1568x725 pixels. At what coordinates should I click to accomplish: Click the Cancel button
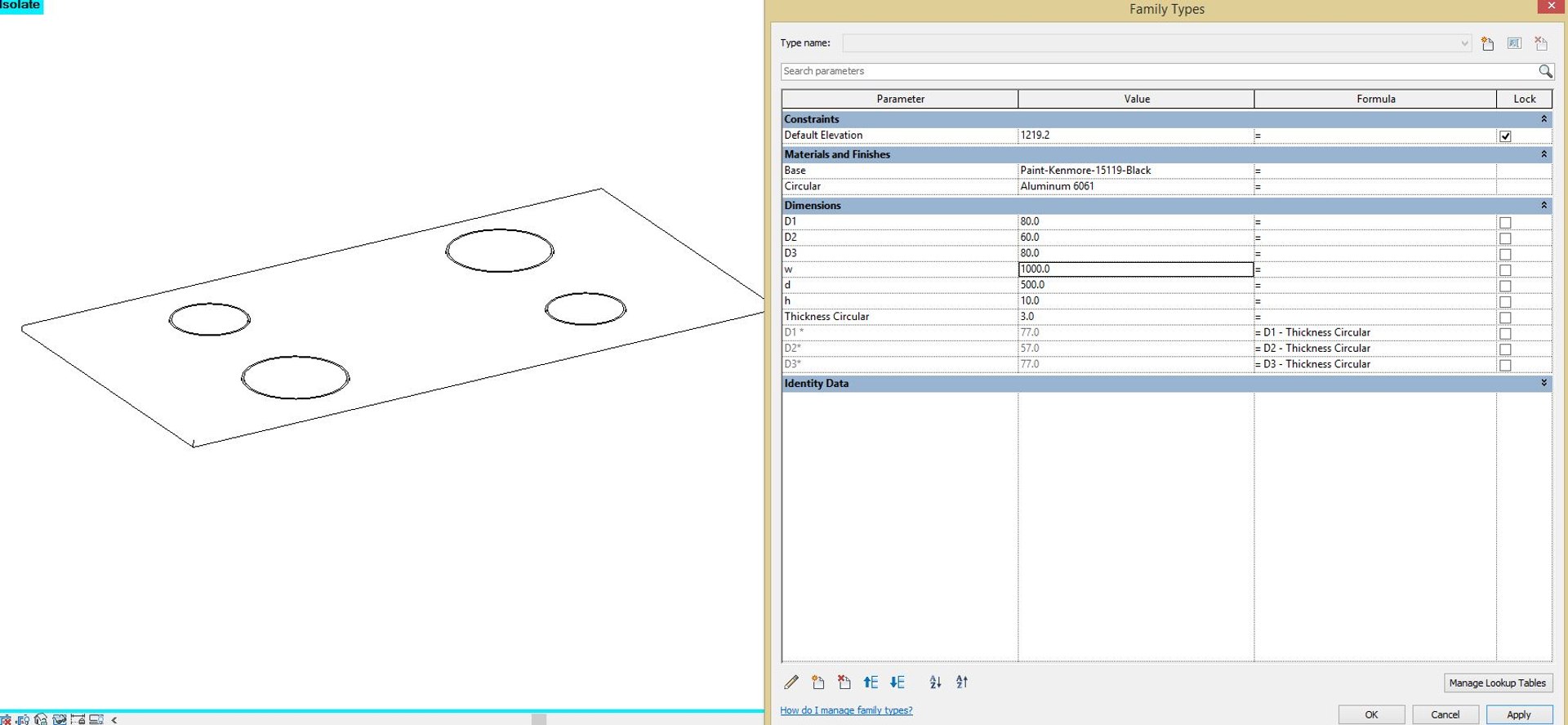pyautogui.click(x=1445, y=714)
